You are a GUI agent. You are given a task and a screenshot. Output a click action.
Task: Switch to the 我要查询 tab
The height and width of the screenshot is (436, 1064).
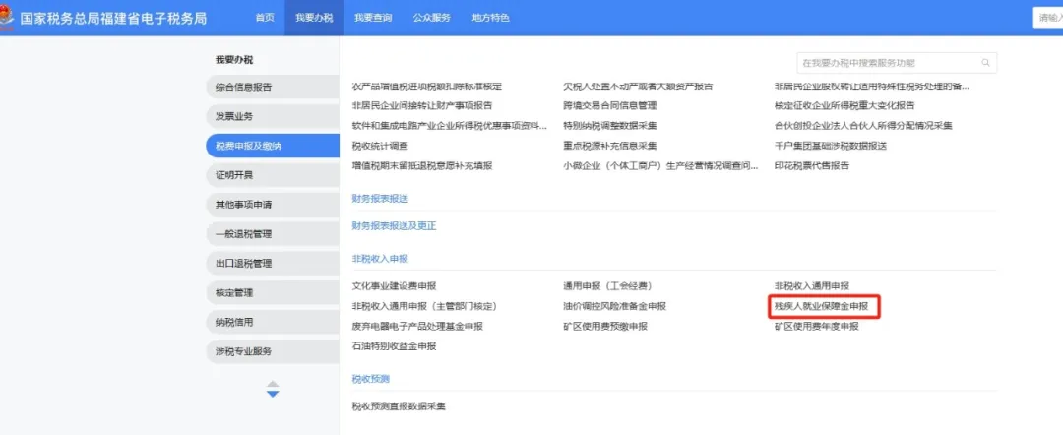pos(373,18)
